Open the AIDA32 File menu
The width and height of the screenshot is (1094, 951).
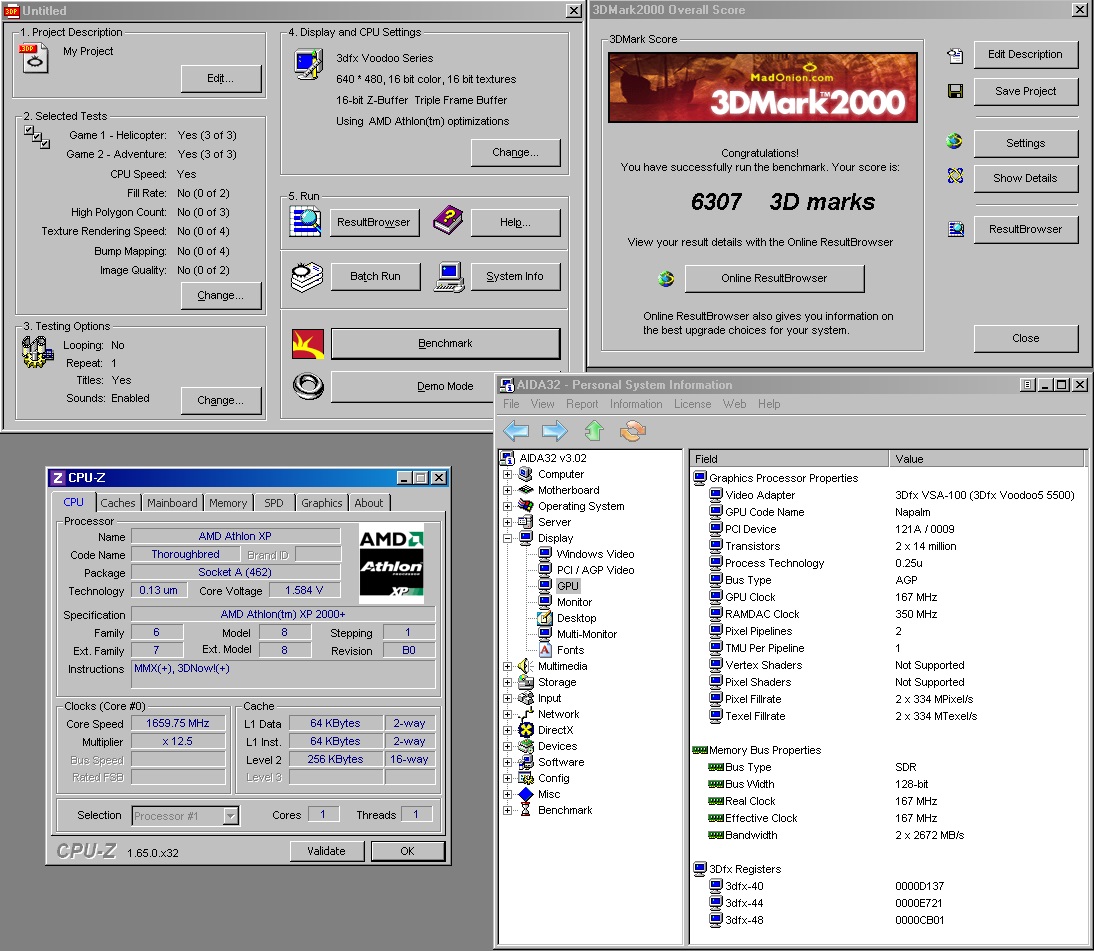[511, 404]
